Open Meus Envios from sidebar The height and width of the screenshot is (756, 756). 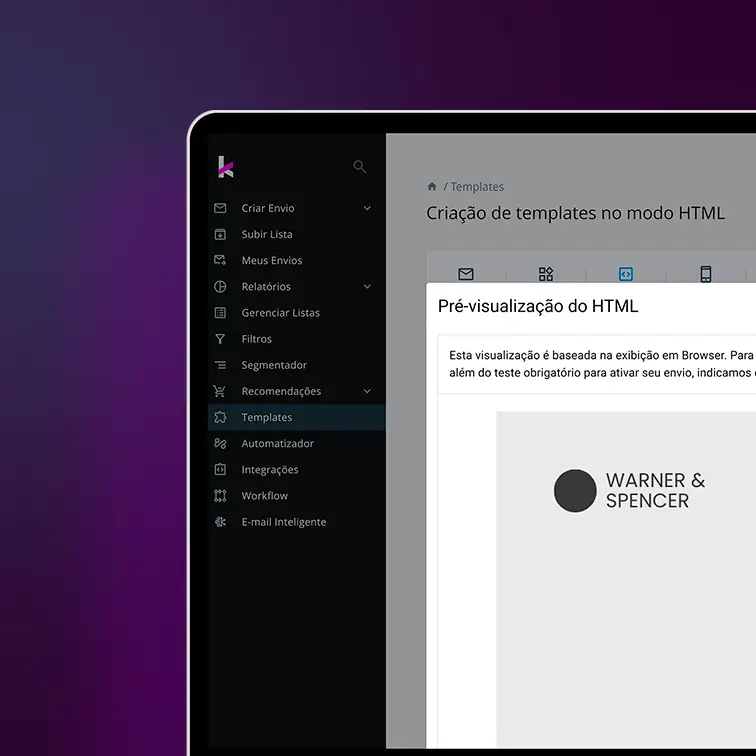click(x=271, y=260)
